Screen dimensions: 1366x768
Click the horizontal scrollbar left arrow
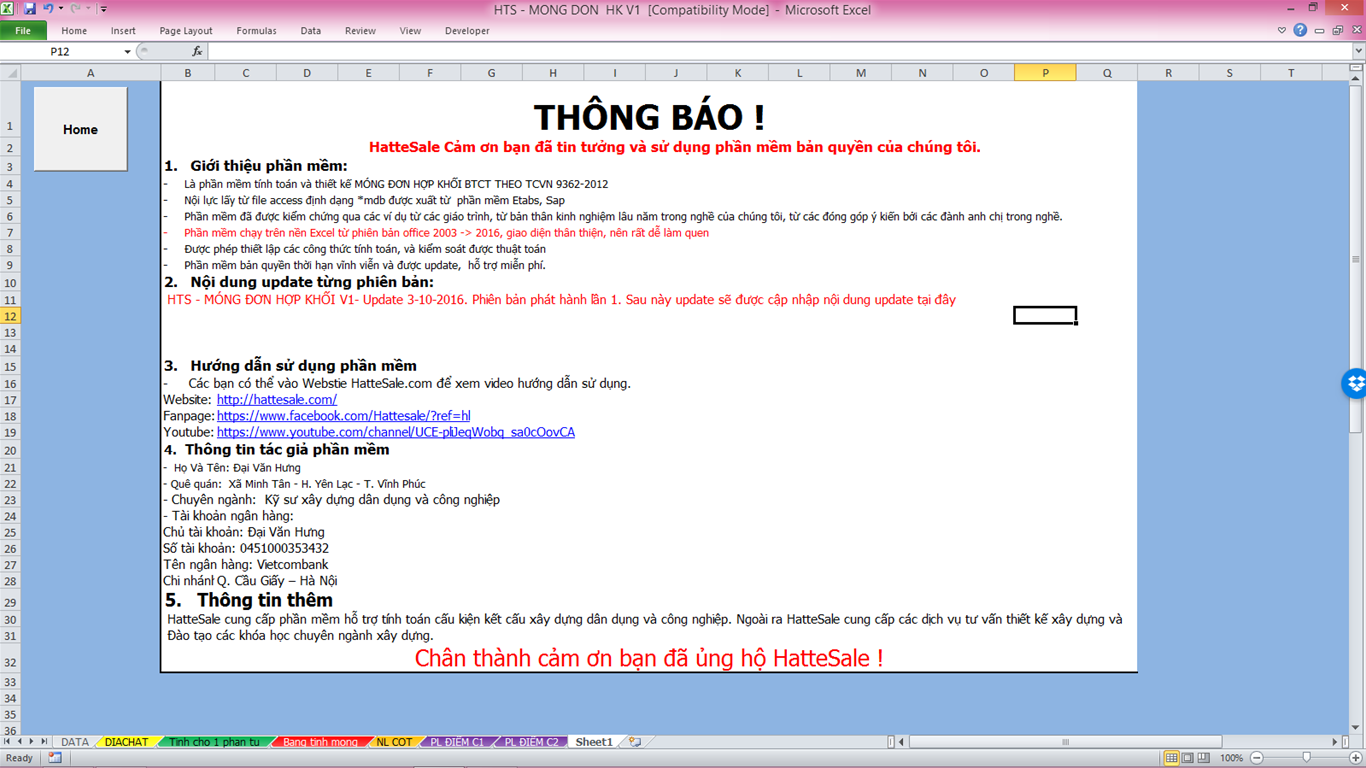point(901,742)
